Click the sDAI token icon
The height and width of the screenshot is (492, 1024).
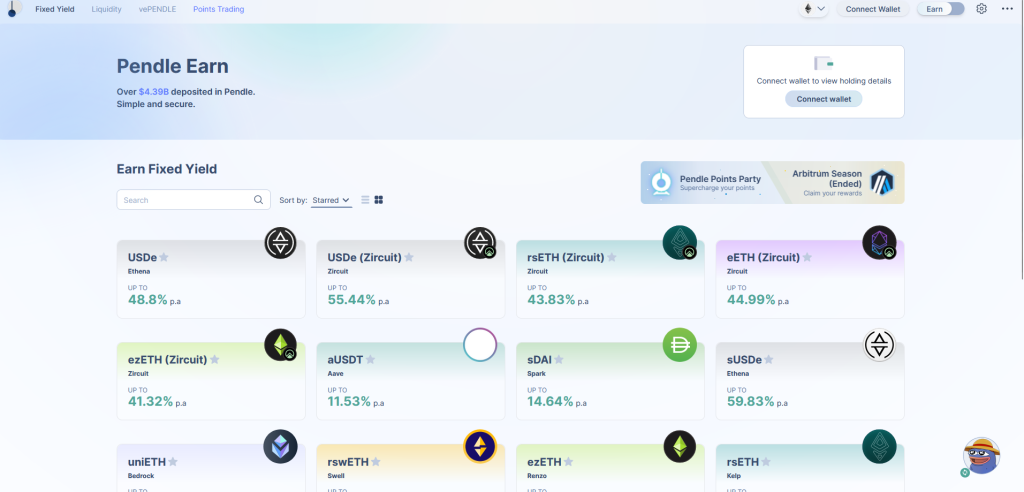[x=680, y=345]
